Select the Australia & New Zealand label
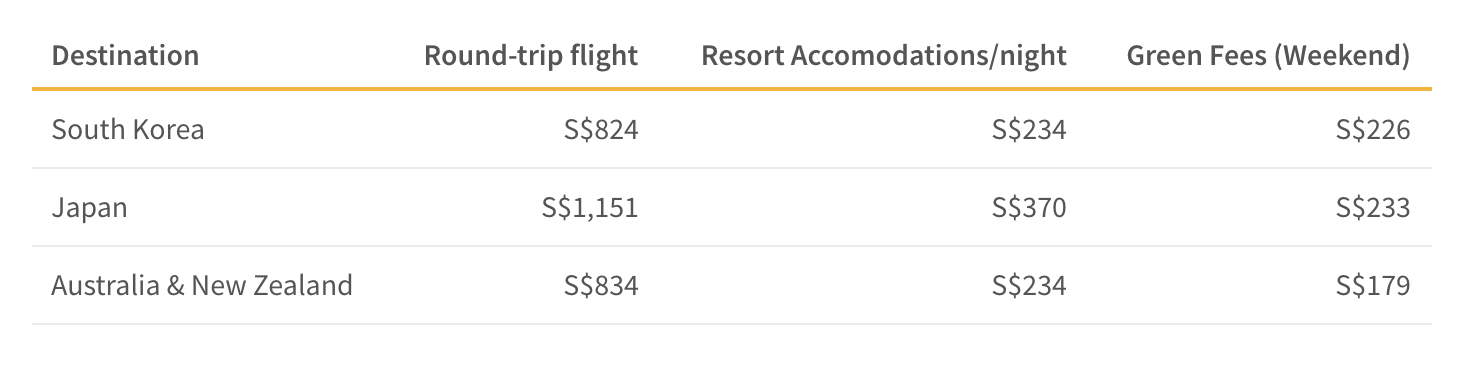Image resolution: width=1480 pixels, height=392 pixels. (202, 285)
